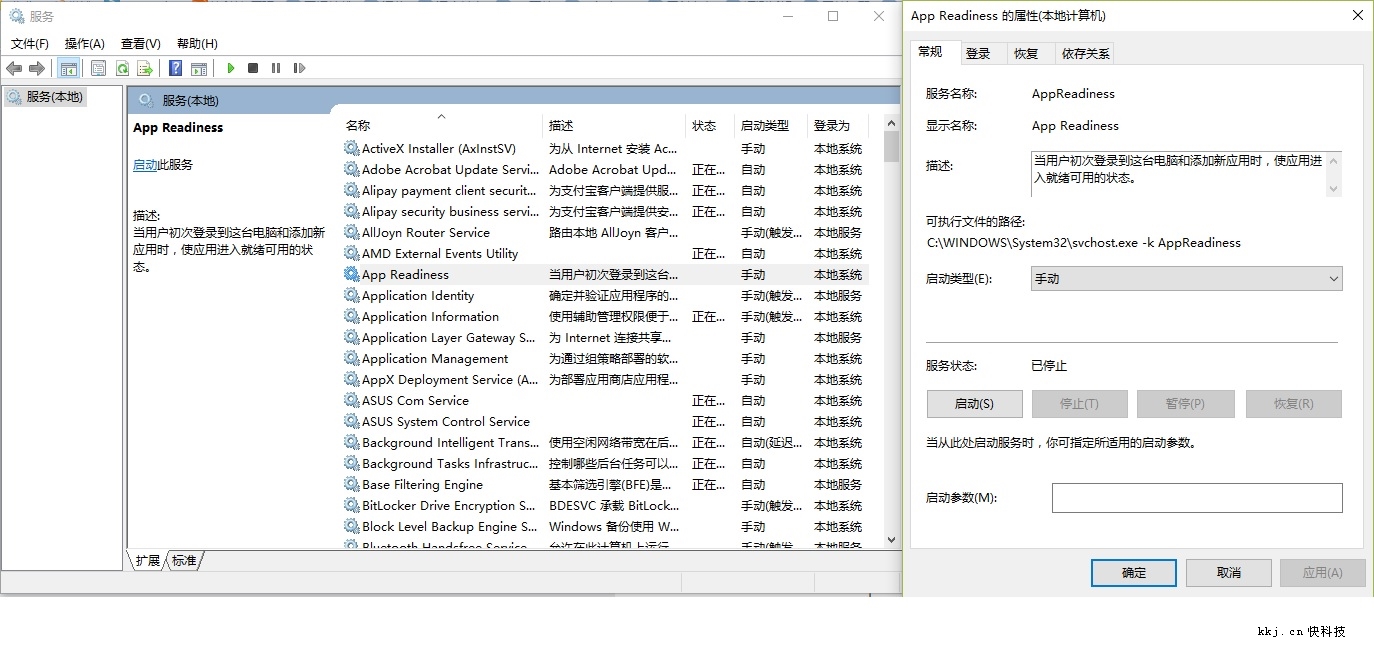Click the Export List toolbar icon
This screenshot has width=1374, height=648.
point(145,68)
